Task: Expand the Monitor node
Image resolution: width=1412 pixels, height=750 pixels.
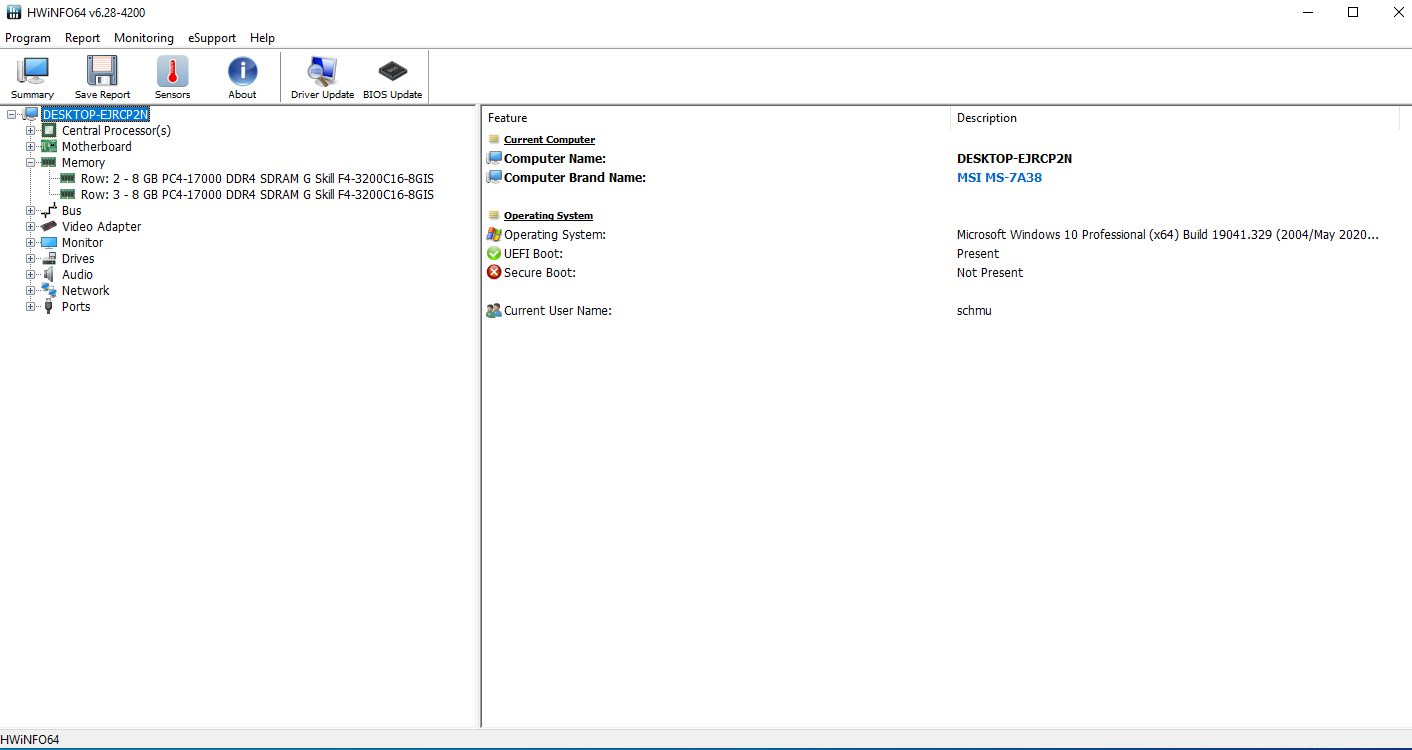Action: tap(31, 242)
